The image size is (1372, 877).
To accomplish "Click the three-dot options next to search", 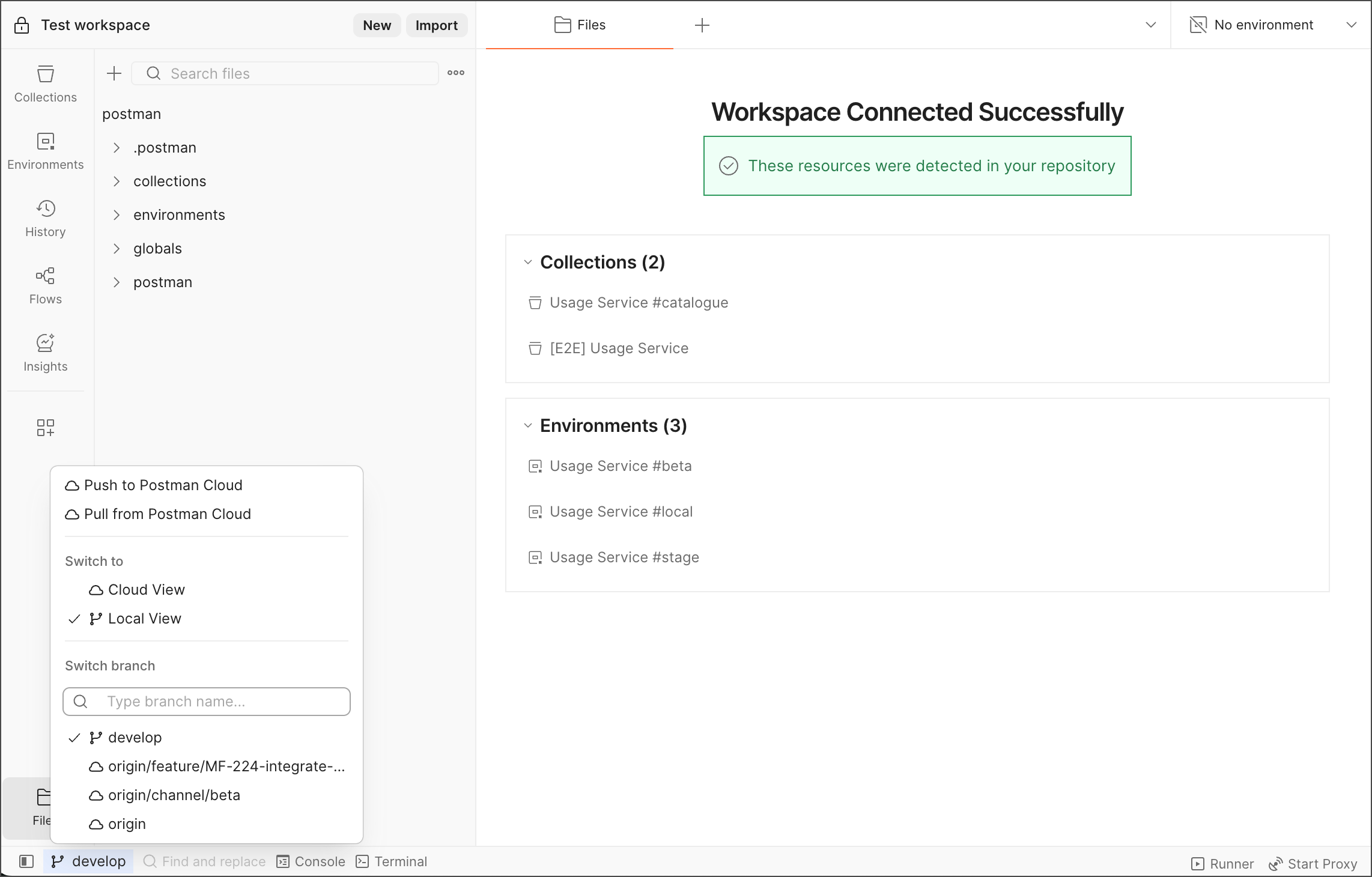I will point(456,73).
